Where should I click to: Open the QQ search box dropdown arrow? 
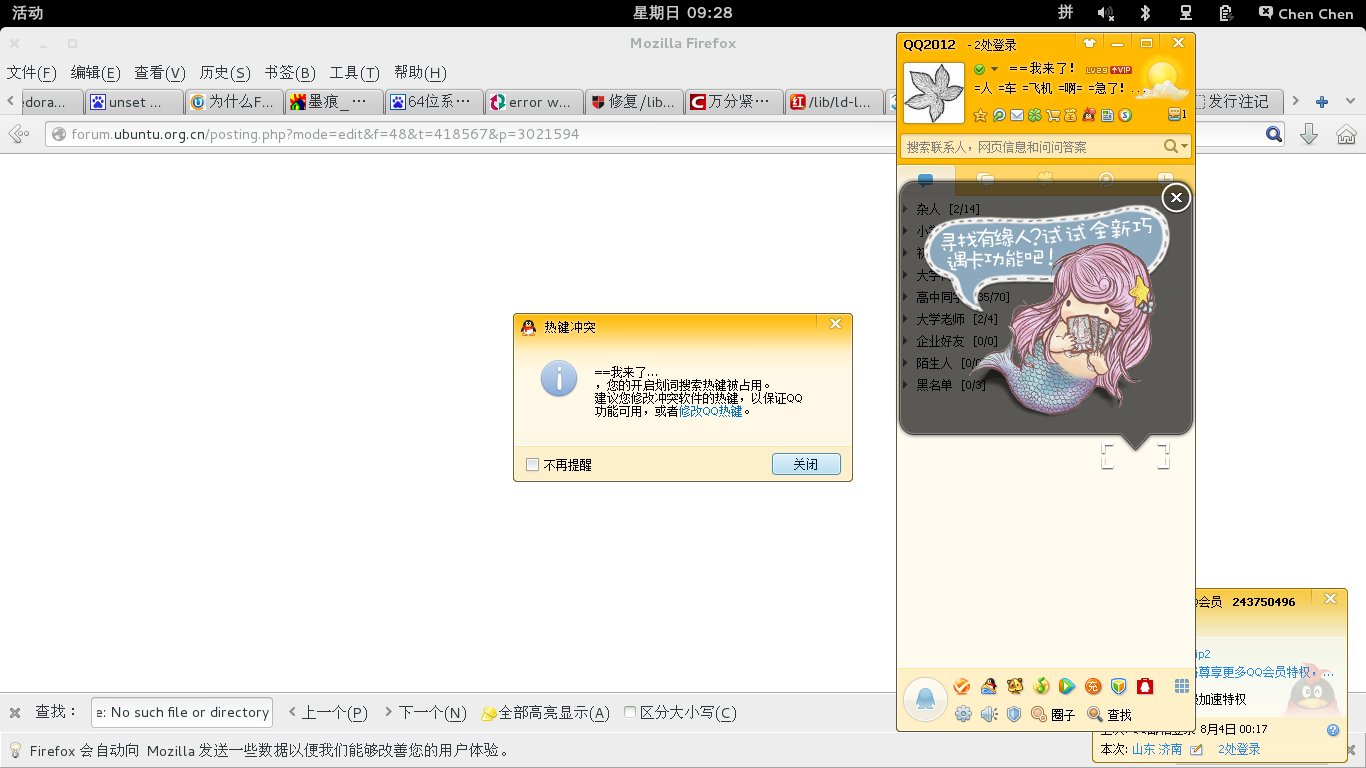[x=1185, y=147]
